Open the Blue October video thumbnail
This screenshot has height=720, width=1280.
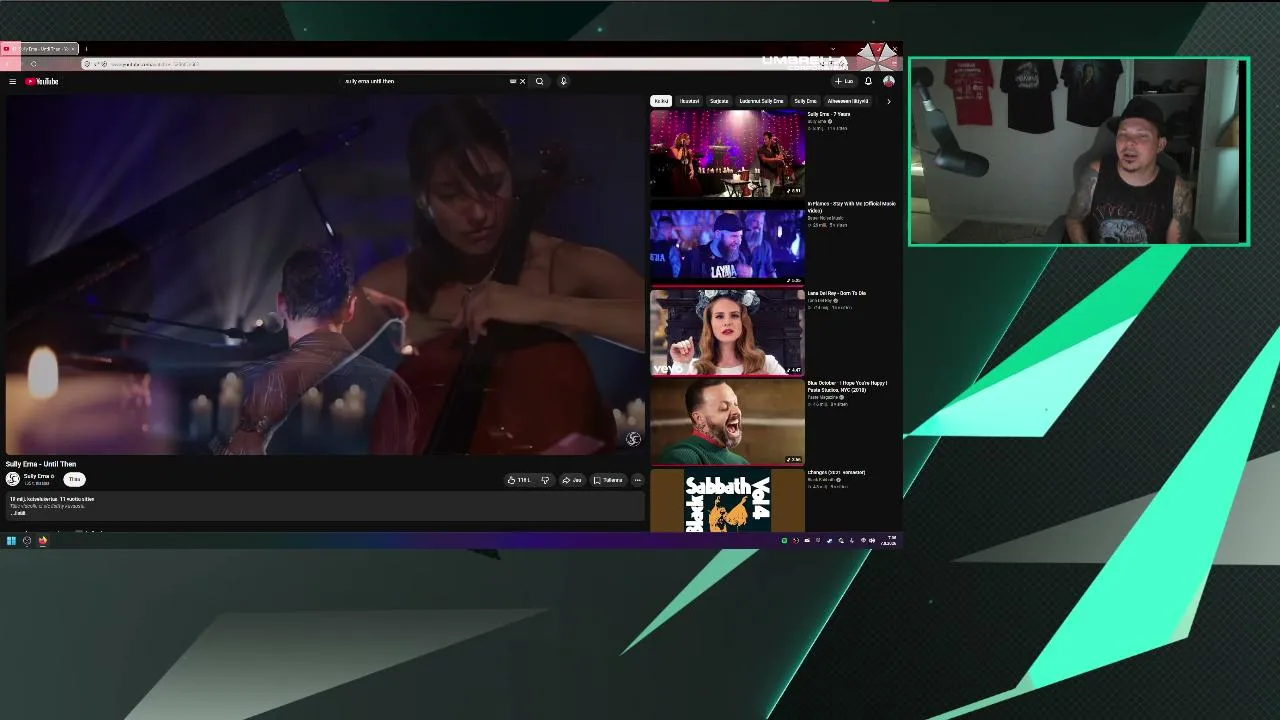pos(727,422)
